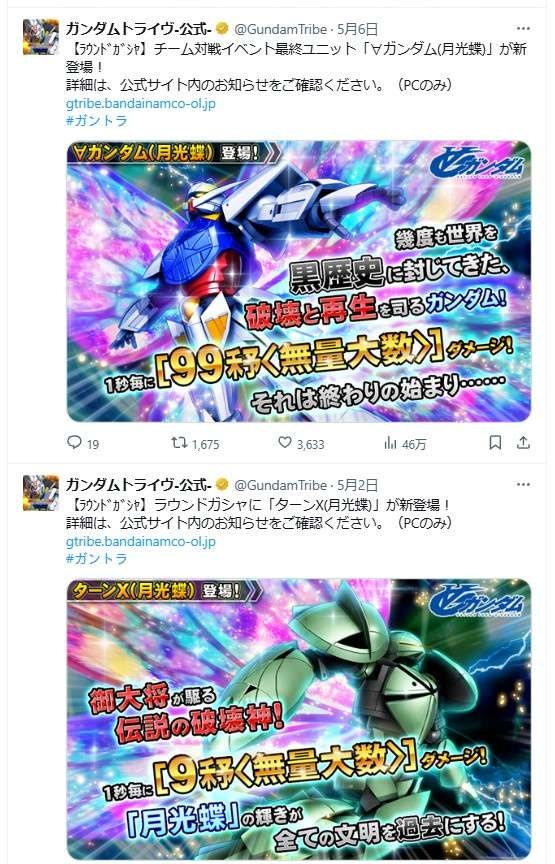Open more options for the May 2 tweet
This screenshot has height=864, width=555.
pyautogui.click(x=523, y=485)
